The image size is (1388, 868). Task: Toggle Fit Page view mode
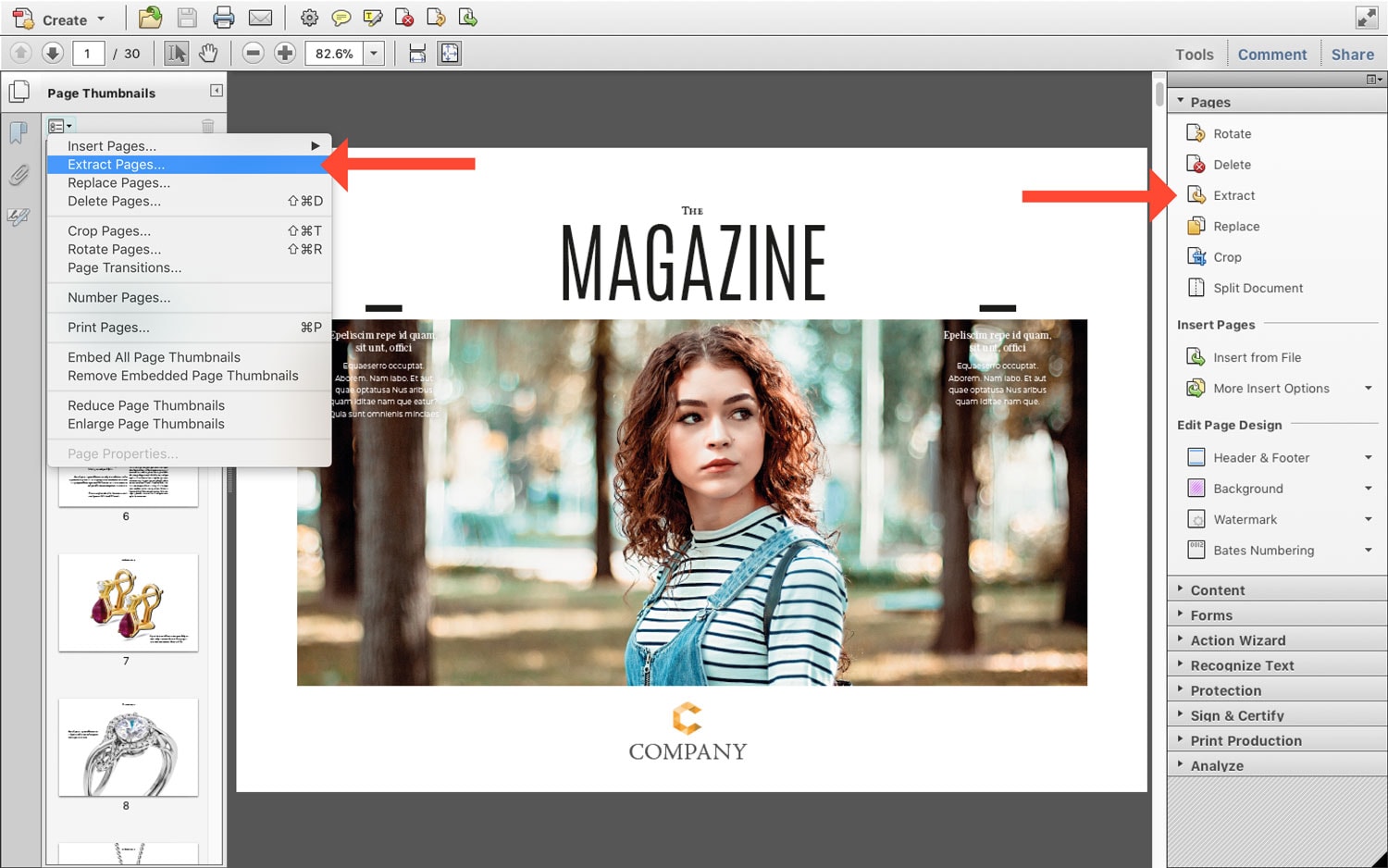point(449,53)
